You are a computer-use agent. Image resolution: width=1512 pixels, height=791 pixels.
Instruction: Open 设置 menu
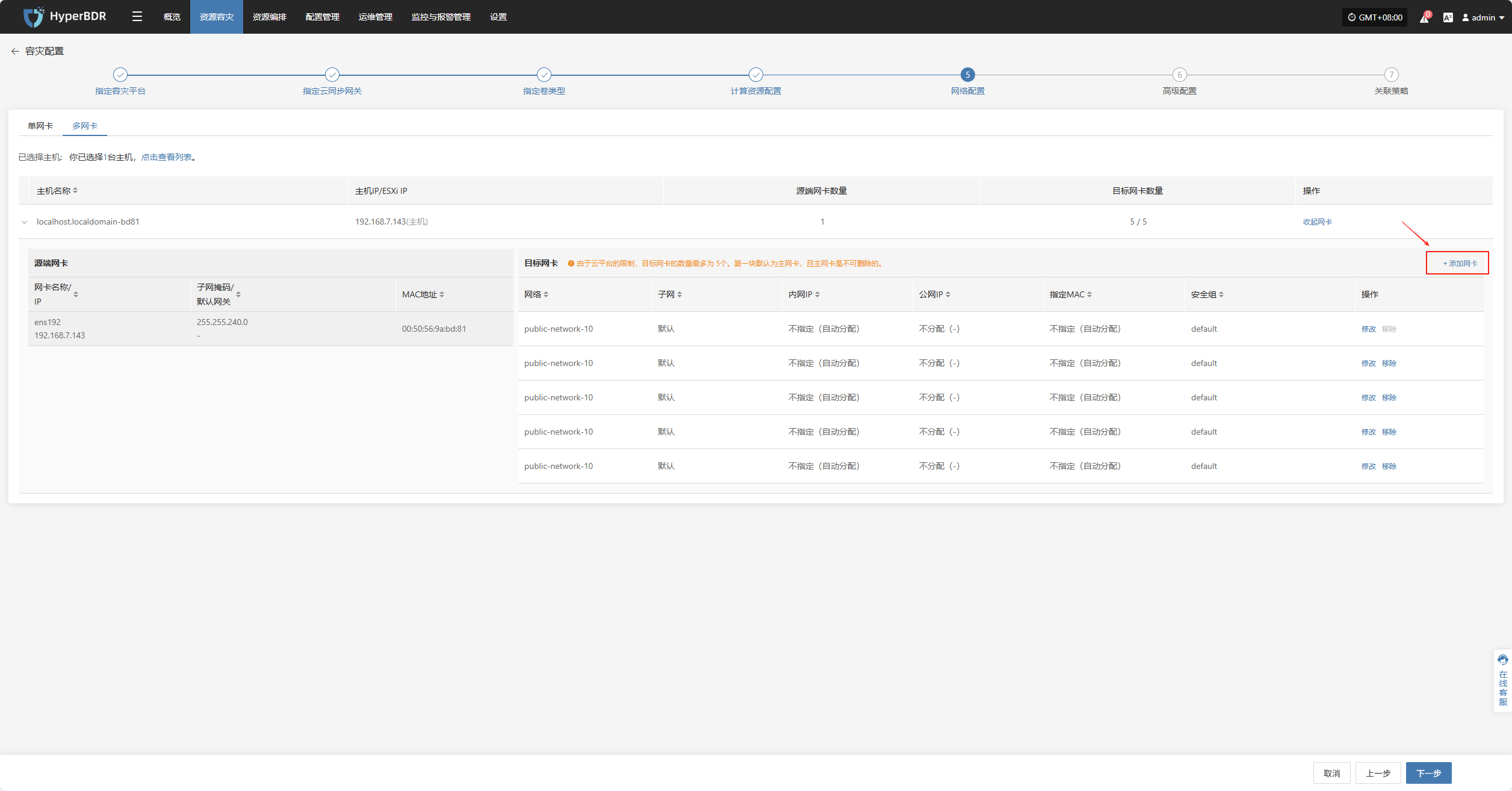pyautogui.click(x=498, y=17)
